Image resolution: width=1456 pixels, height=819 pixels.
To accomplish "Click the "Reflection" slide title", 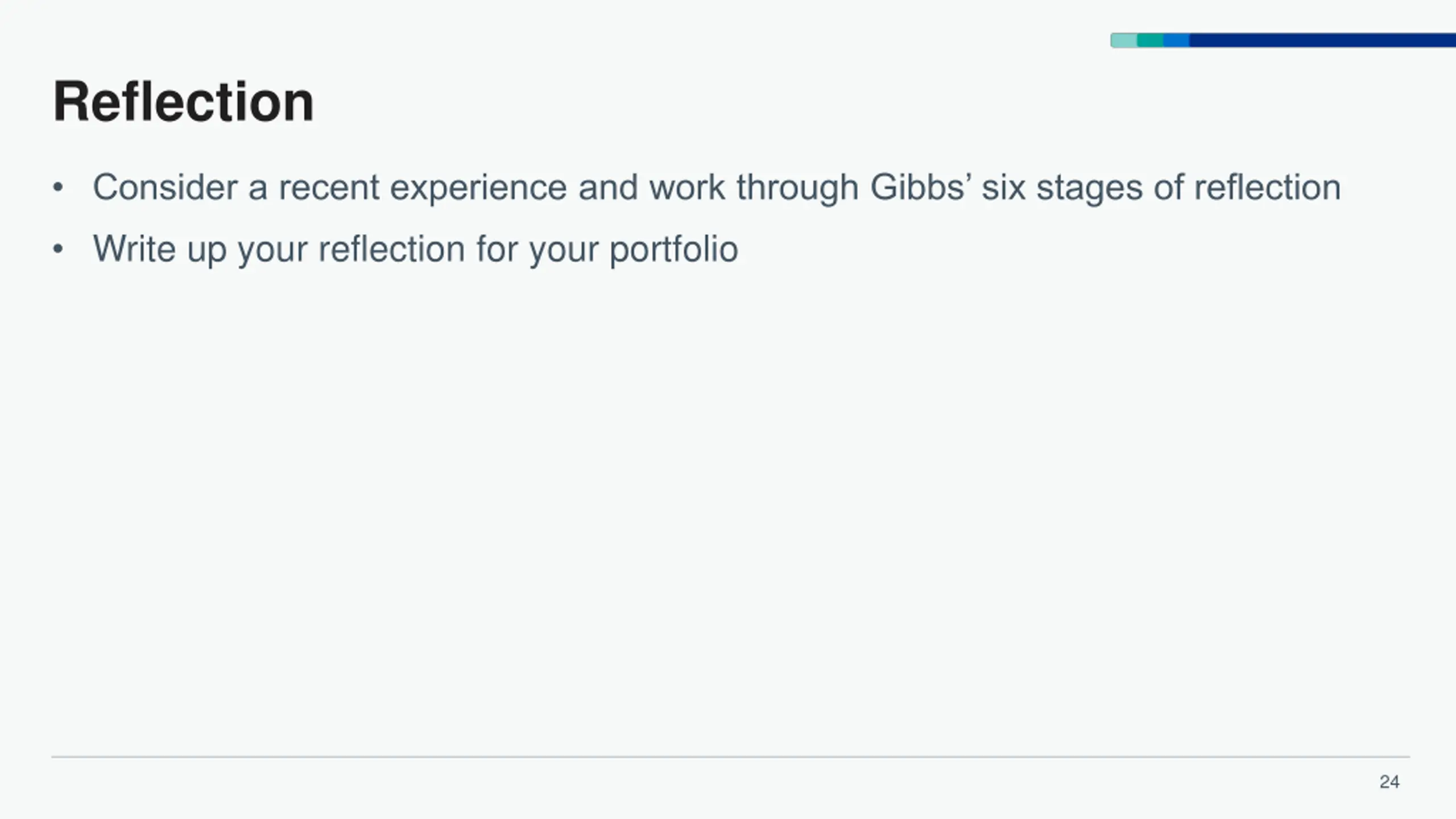I will pyautogui.click(x=183, y=102).
